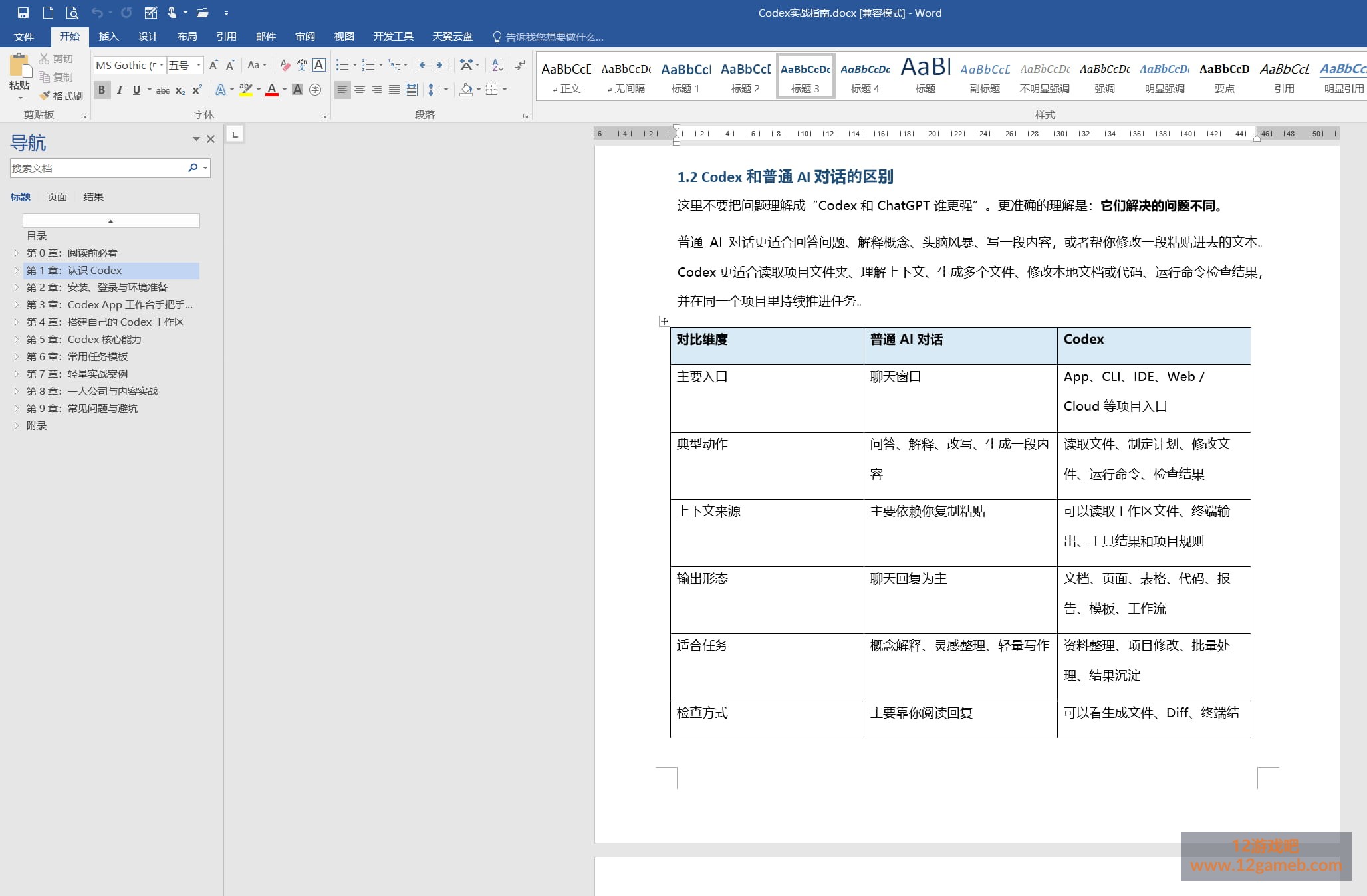1367x896 pixels.
Task: Apply the red font color
Action: pos(272,90)
